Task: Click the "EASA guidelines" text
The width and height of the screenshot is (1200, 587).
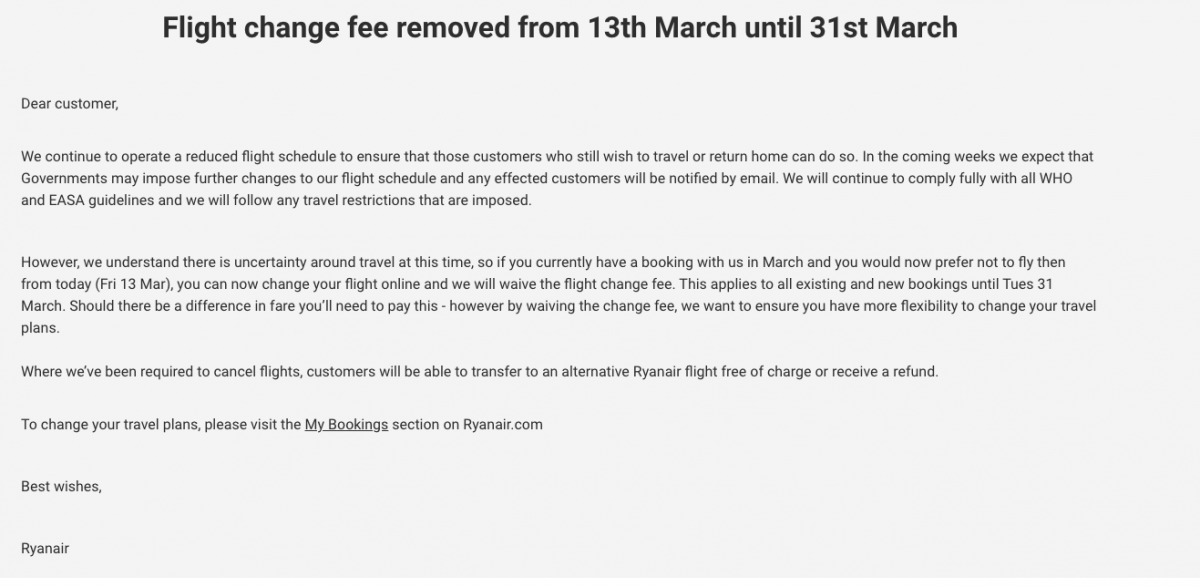Action: 104,201
